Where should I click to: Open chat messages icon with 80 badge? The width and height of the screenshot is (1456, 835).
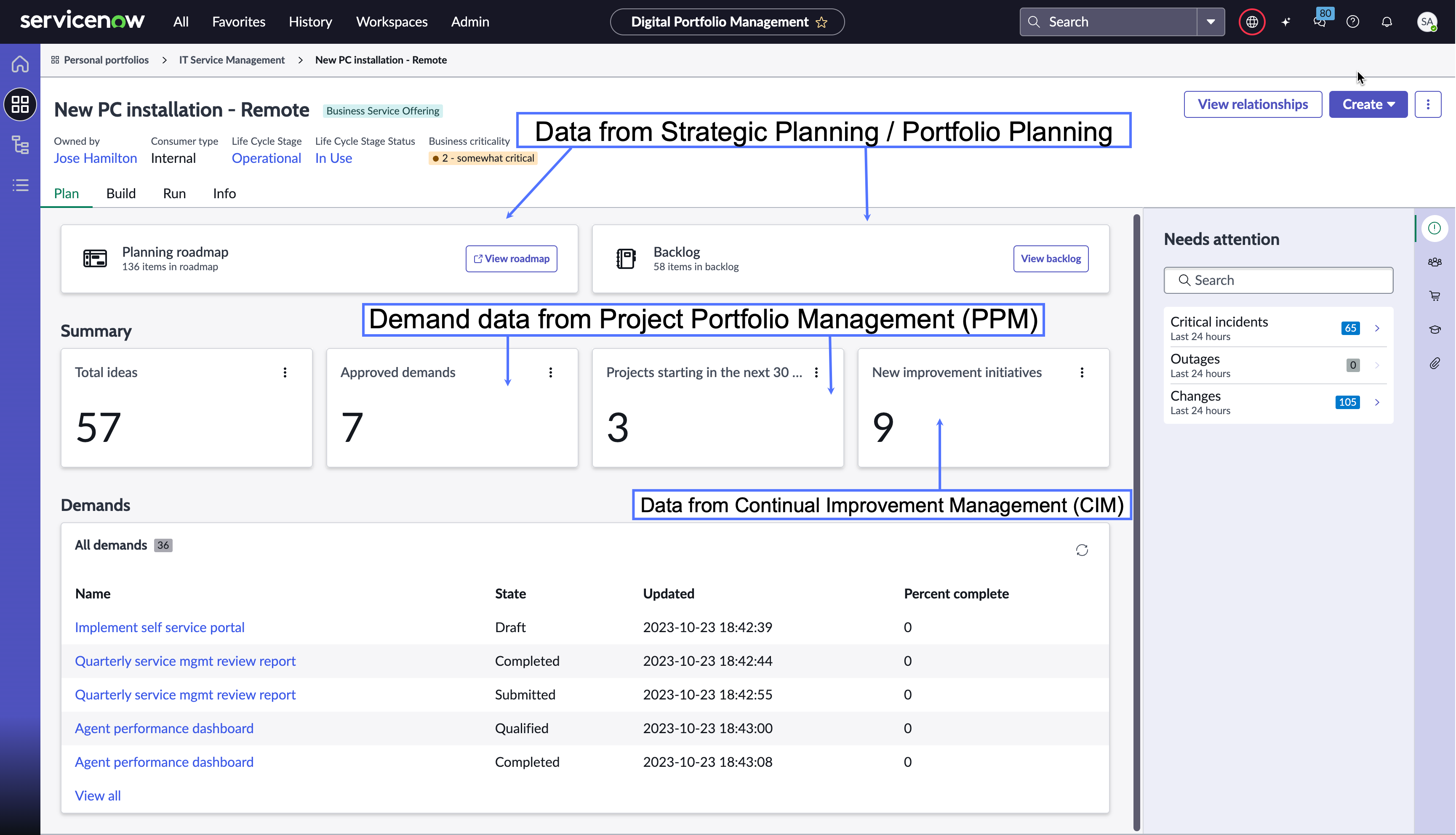tap(1320, 22)
